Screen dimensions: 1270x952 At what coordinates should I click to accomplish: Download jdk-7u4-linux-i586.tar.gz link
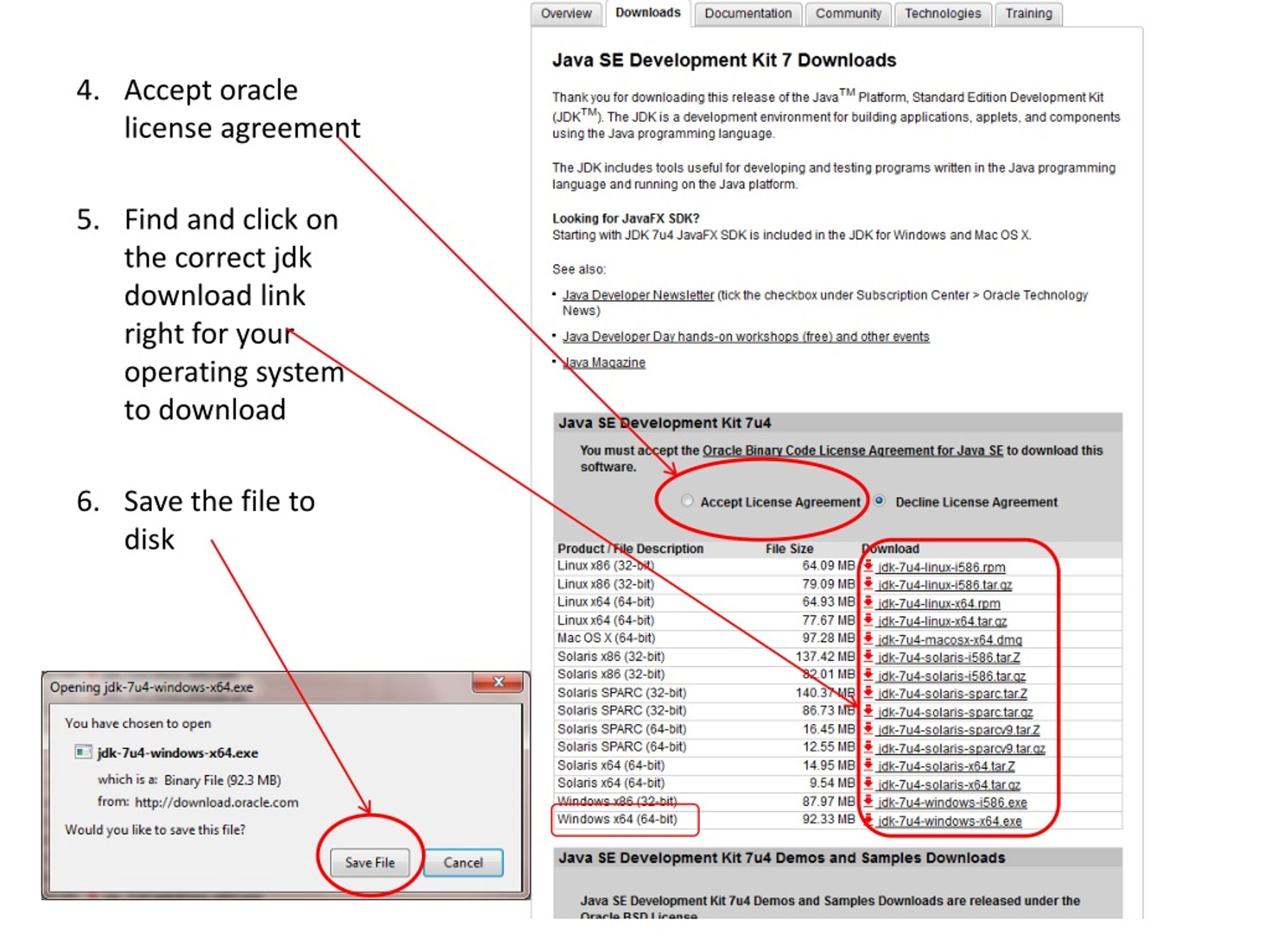[x=945, y=585]
